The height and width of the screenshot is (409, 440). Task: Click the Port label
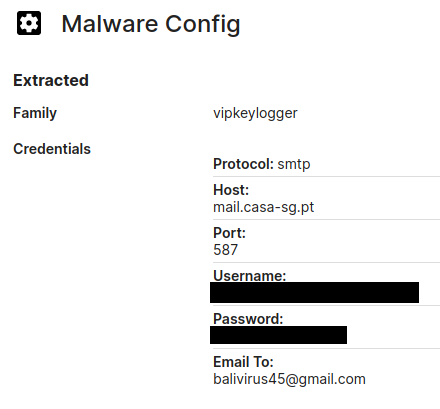pos(229,233)
